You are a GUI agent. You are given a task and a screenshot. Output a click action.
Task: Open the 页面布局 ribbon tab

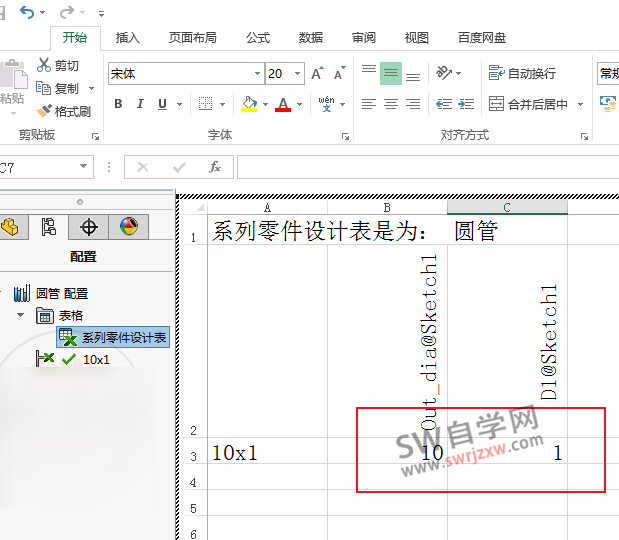tap(193, 38)
